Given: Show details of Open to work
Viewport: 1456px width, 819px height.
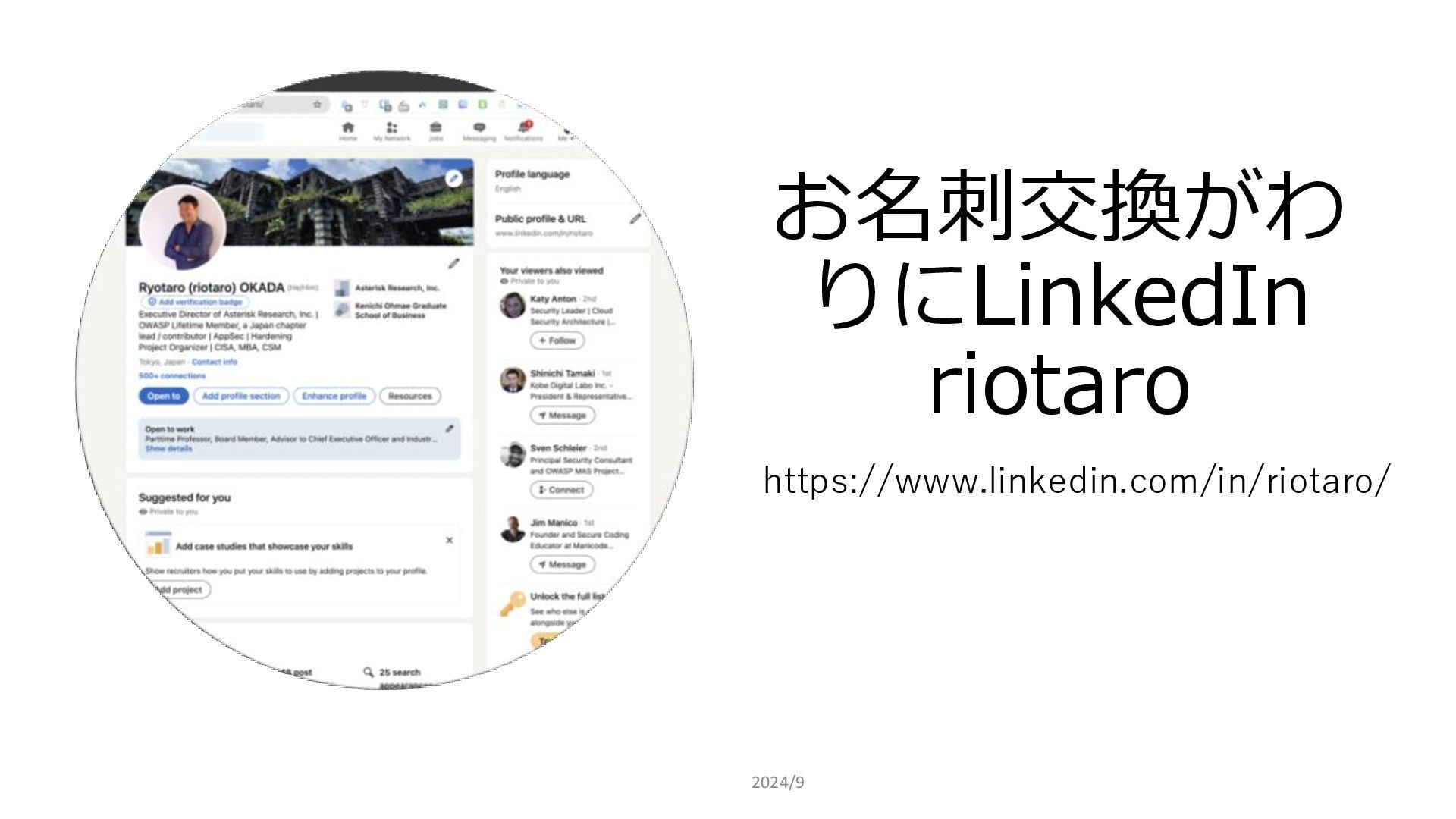Looking at the screenshot, I should pos(168,449).
